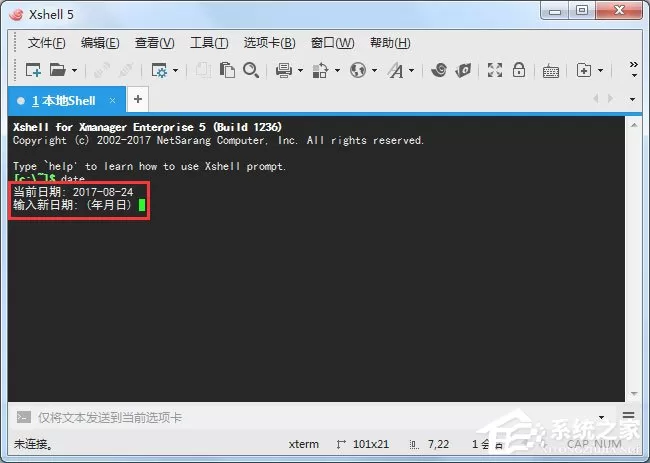Viewport: 650px width, 463px height.
Task: Maximize the Xshell 5 window
Action: pos(582,11)
